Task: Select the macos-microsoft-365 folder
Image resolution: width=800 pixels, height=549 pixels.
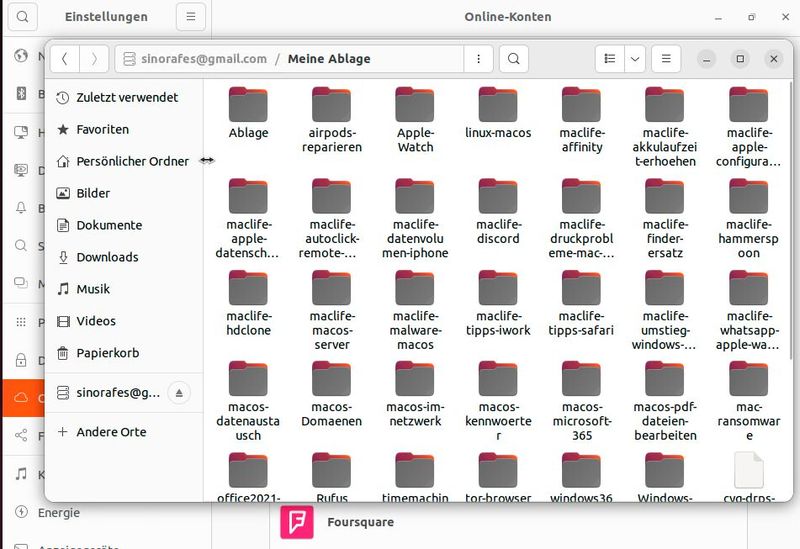Action: 582,401
